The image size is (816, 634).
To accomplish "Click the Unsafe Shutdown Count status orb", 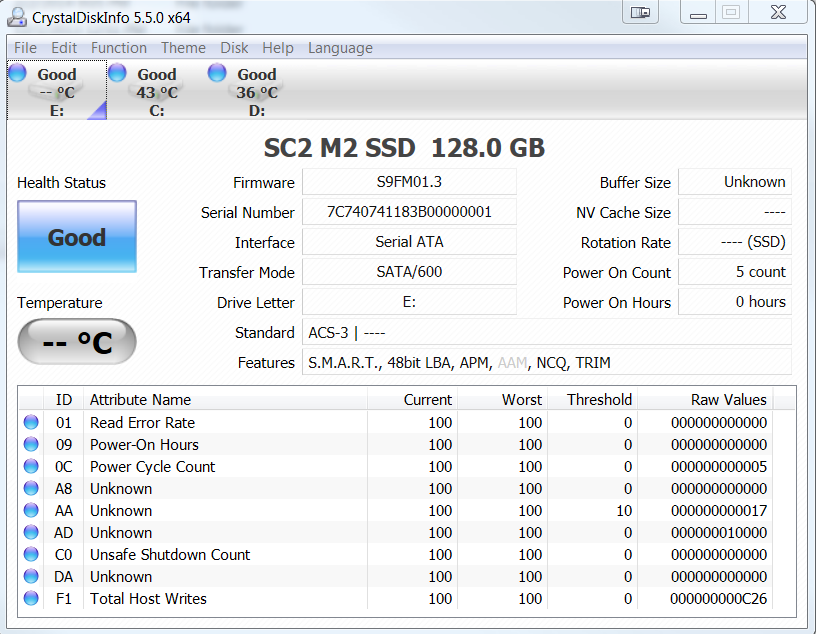I will [x=32, y=555].
